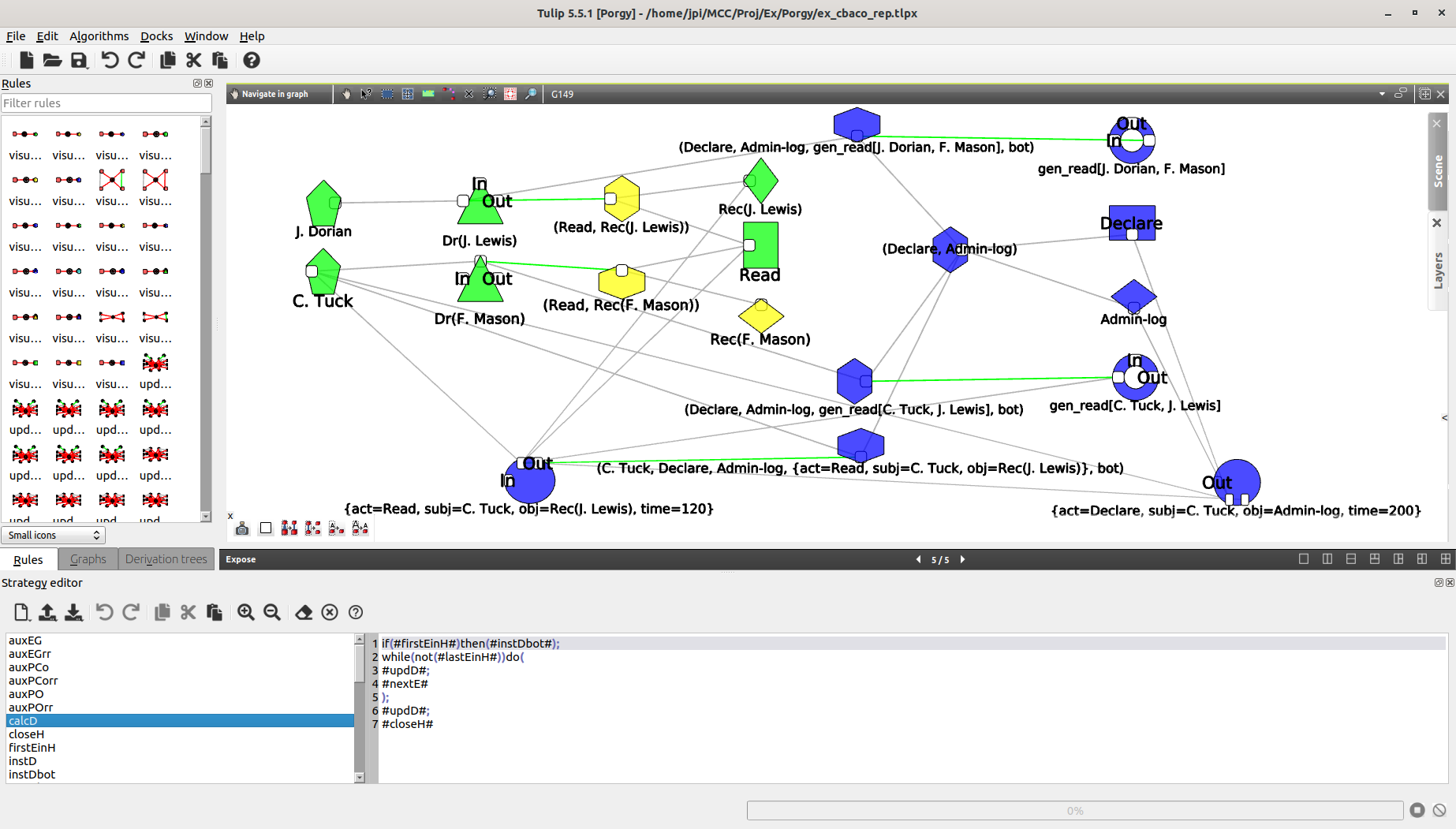This screenshot has width=1456, height=829.
Task: Click the eraser icon in strategy editor
Action: coord(304,612)
